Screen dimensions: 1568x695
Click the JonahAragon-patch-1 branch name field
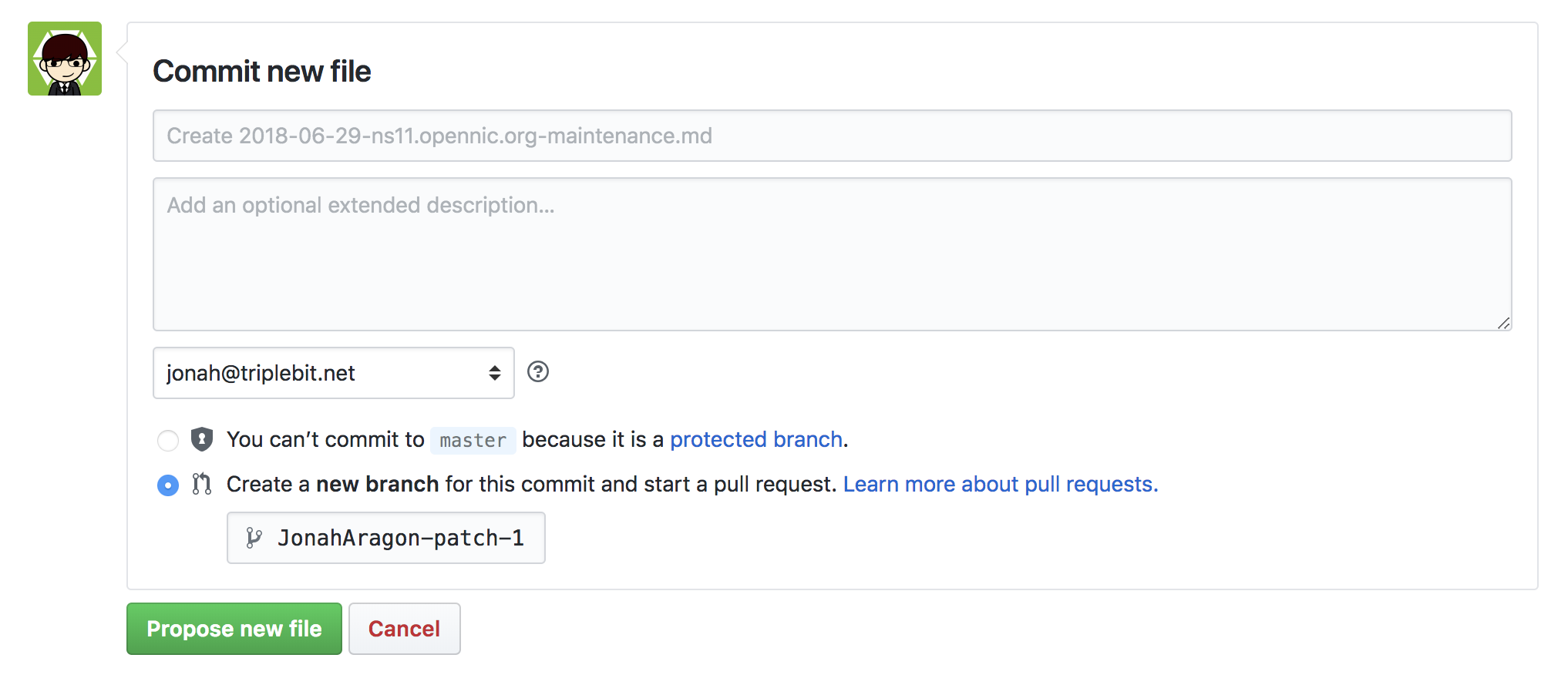401,538
